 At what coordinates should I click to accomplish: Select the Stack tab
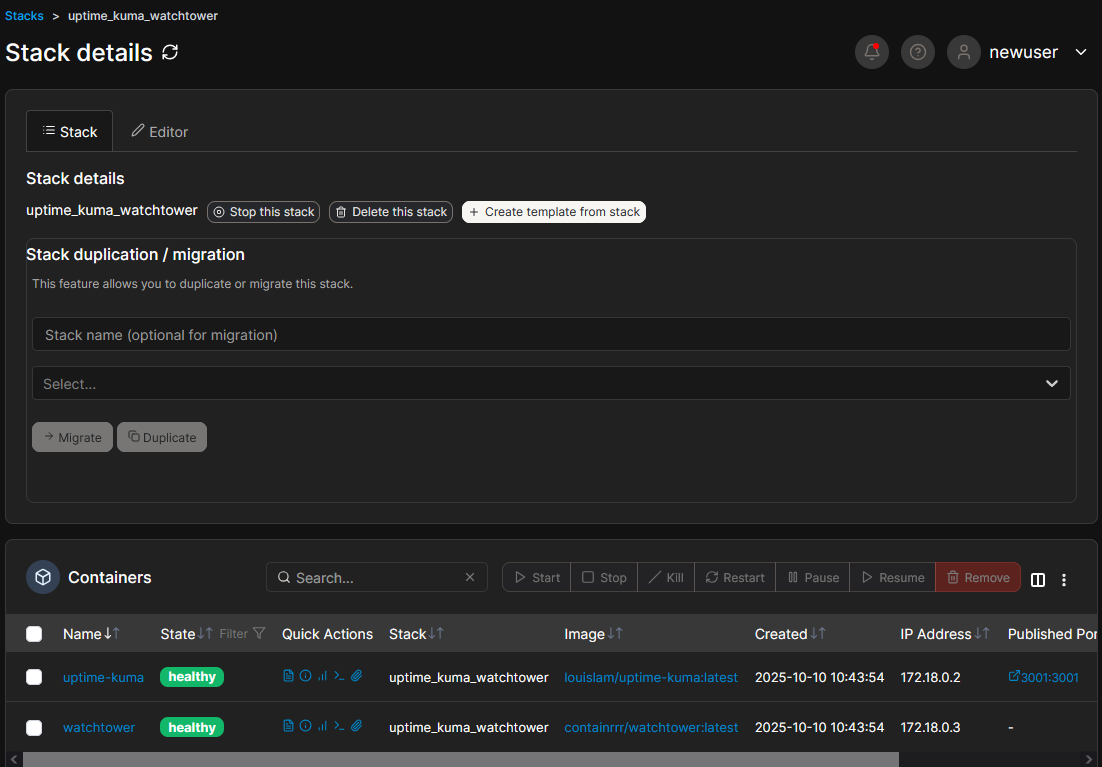point(70,132)
